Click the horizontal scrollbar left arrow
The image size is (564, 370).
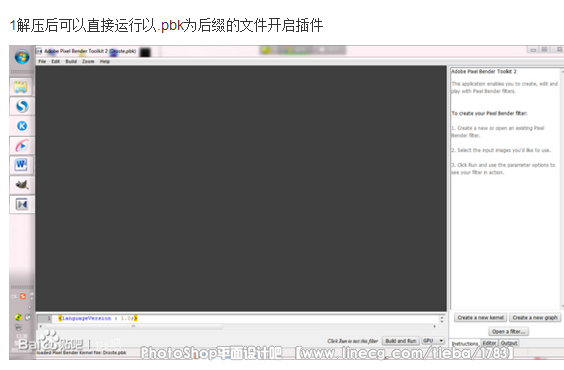(x=41, y=326)
